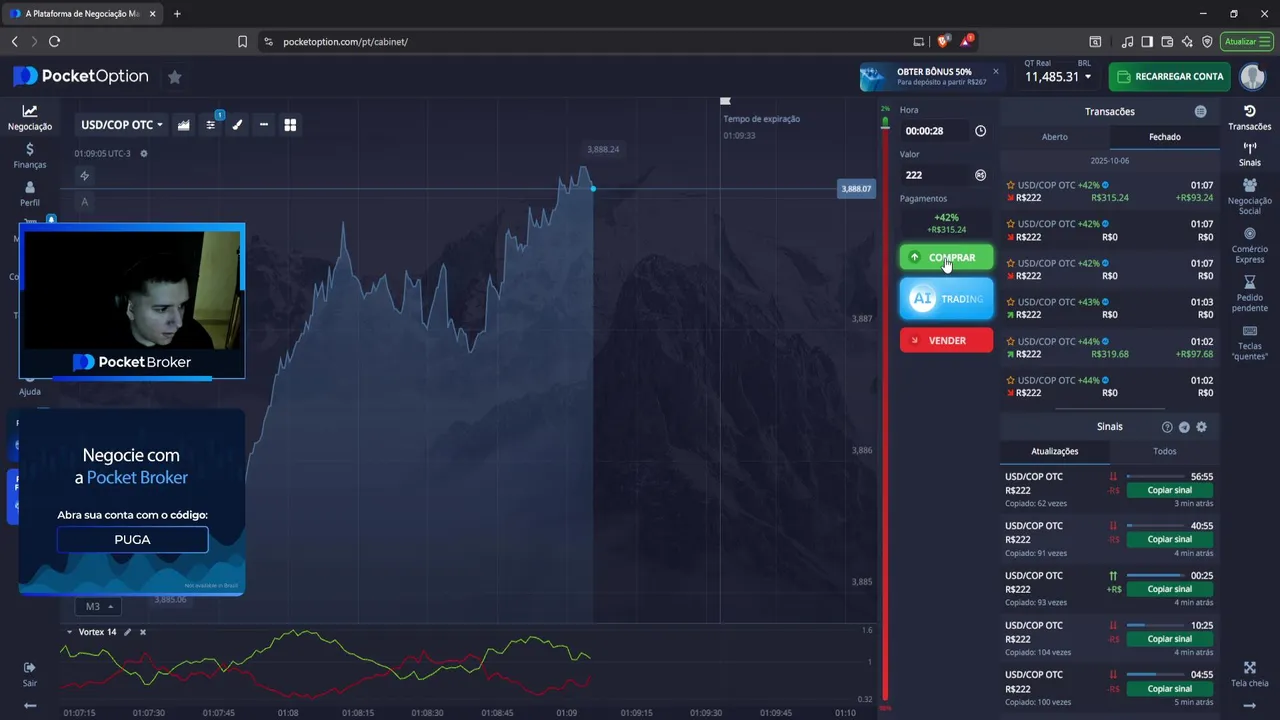Close the OBTER BÔNUS 50% banner

coord(995,71)
